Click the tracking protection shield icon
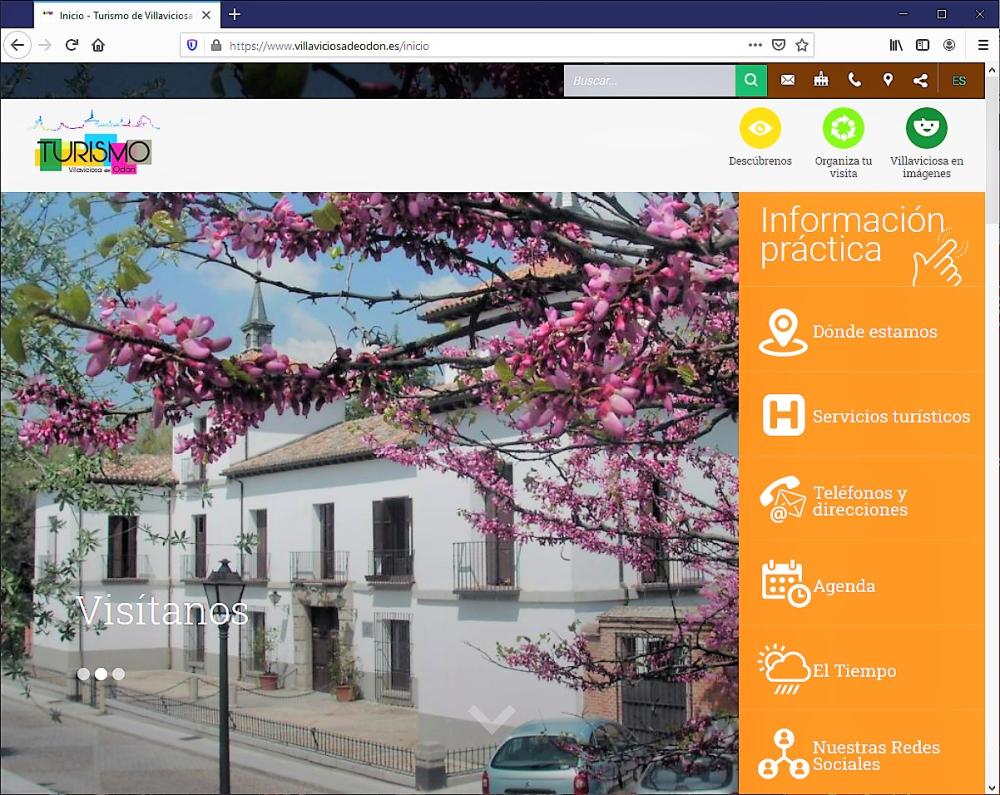Image resolution: width=1000 pixels, height=795 pixels. coord(191,45)
